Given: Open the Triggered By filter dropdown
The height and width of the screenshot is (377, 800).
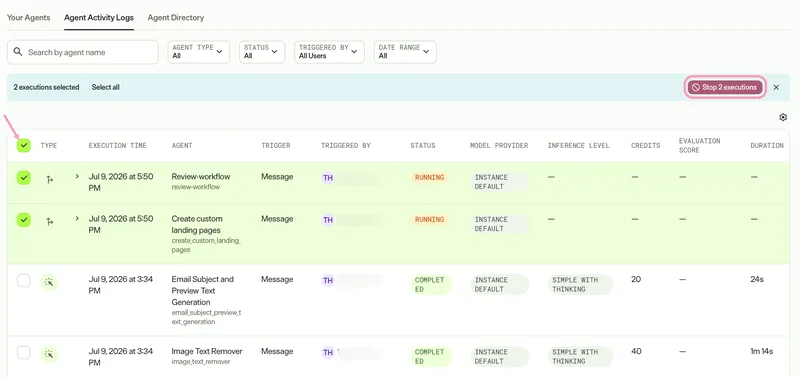Looking at the screenshot, I should (x=329, y=52).
